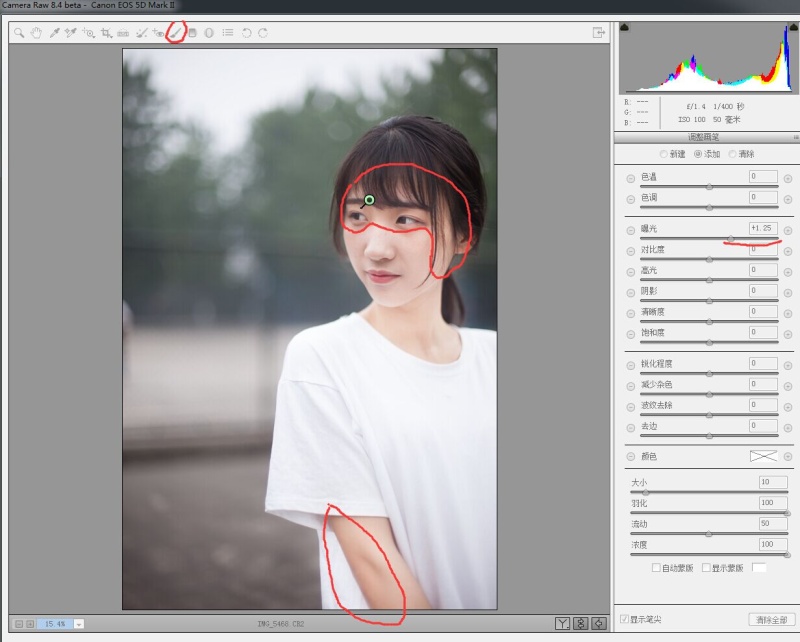Click the 色温 temperature value field
The image size is (800, 642).
click(763, 176)
